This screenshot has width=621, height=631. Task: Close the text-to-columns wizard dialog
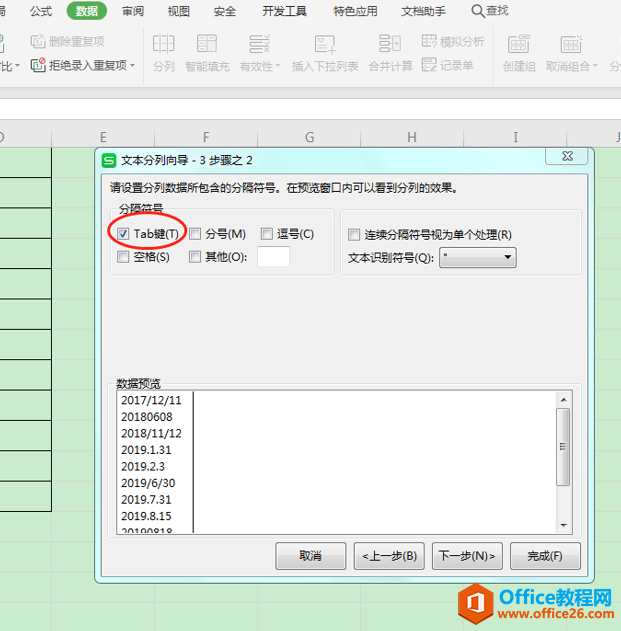pyautogui.click(x=567, y=156)
